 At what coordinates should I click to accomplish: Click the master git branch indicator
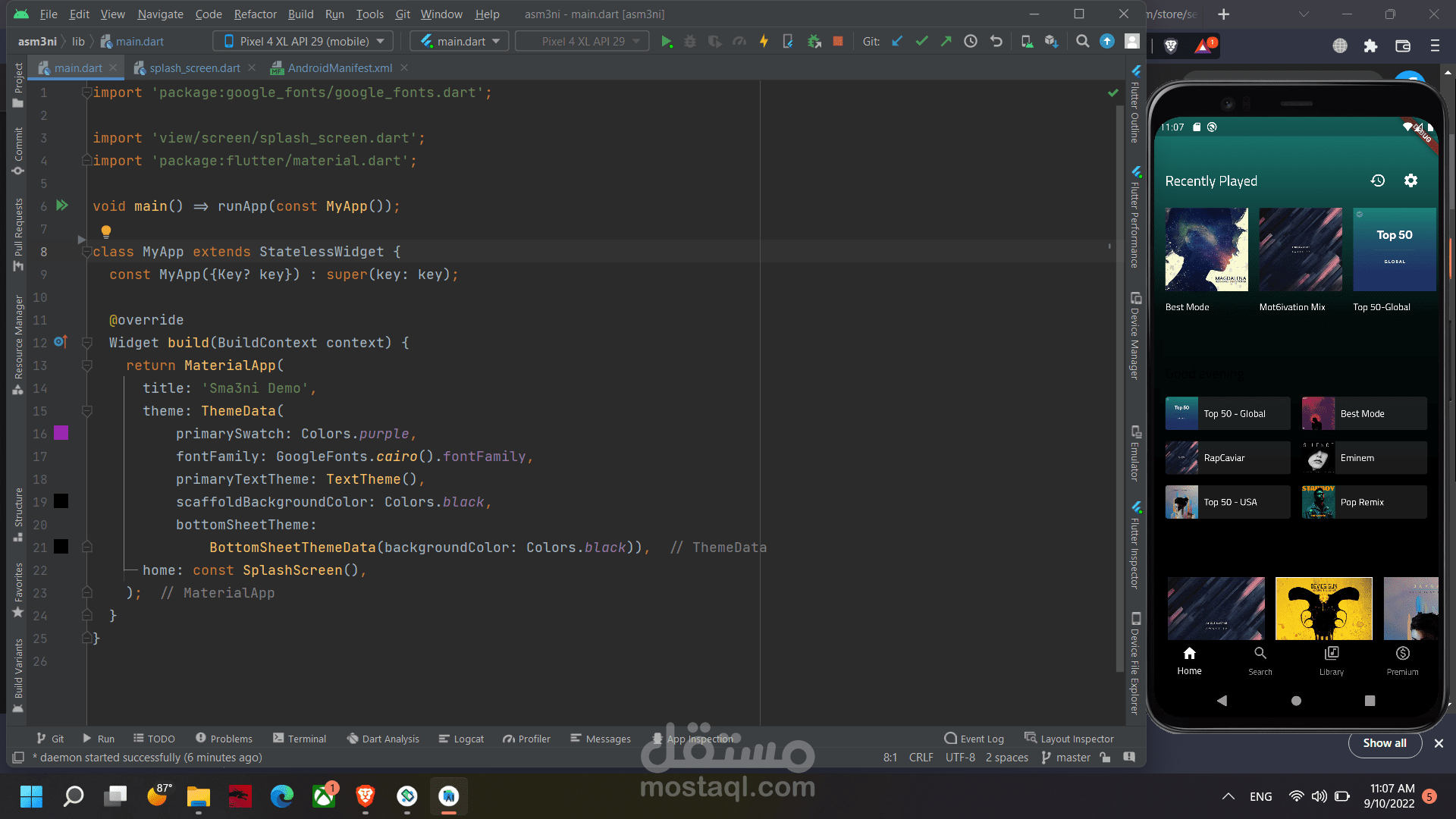click(x=1066, y=758)
